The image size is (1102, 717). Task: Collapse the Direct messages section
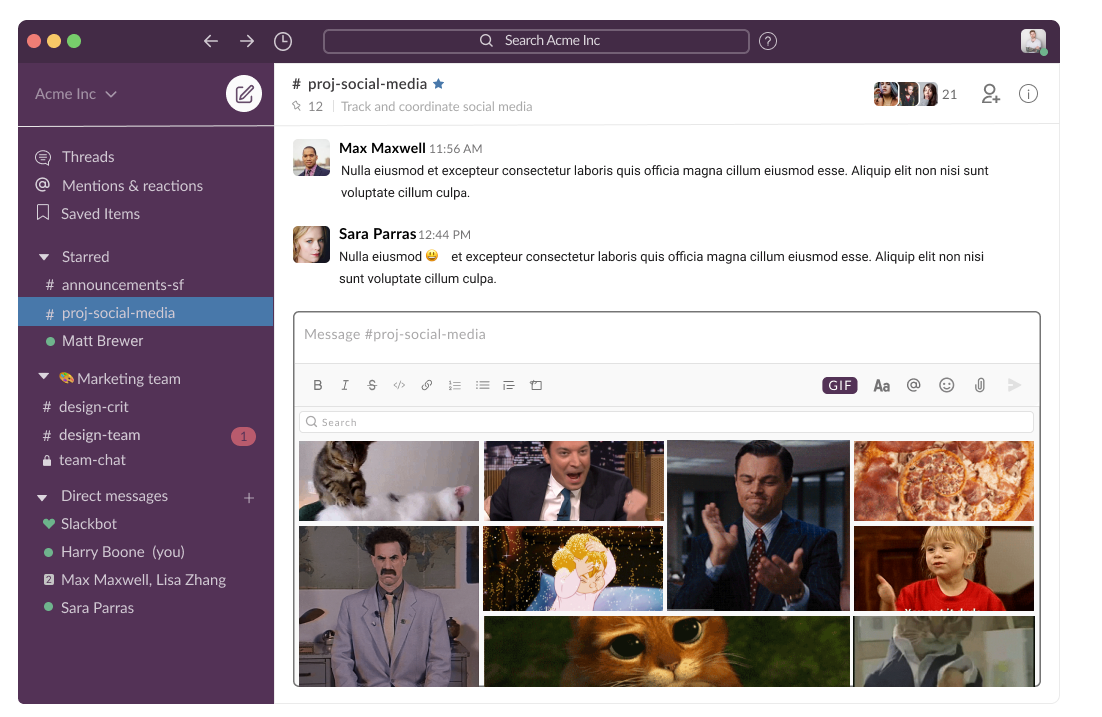[x=41, y=495]
